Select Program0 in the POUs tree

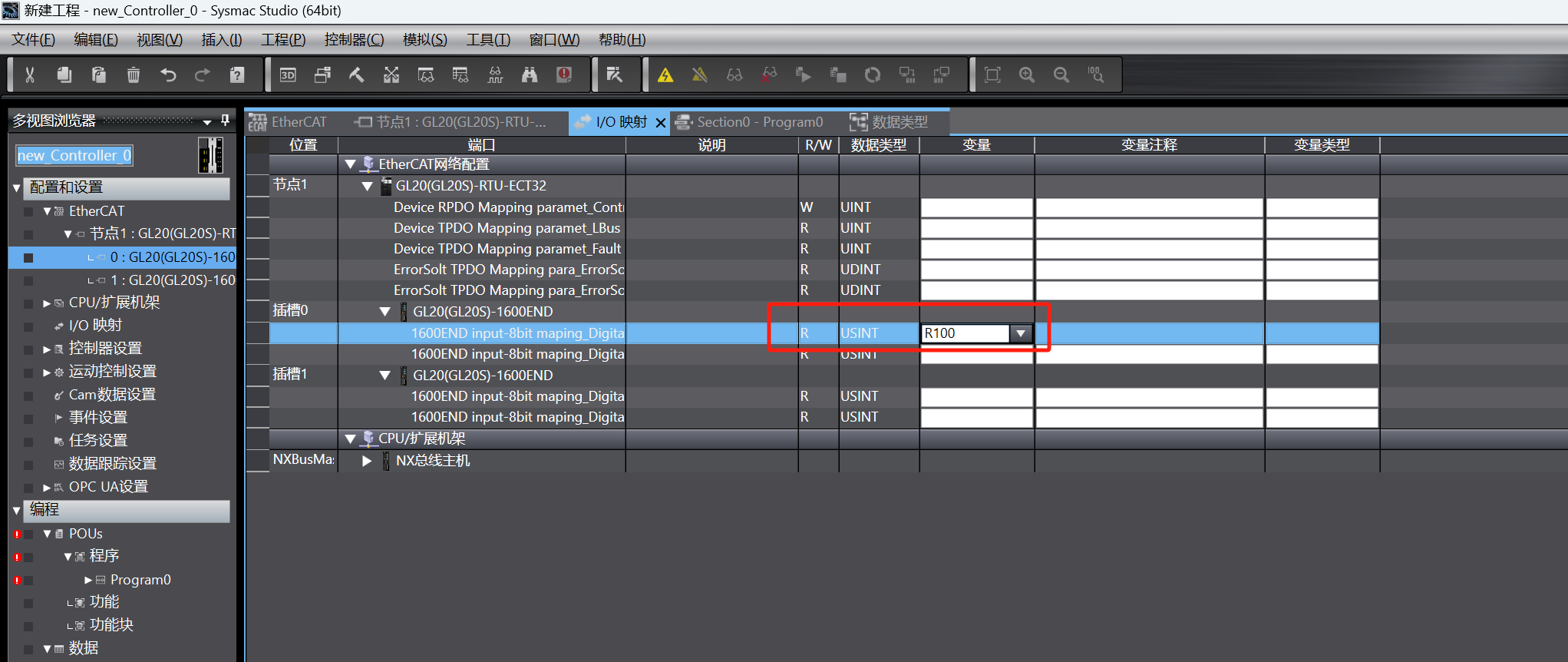[140, 580]
